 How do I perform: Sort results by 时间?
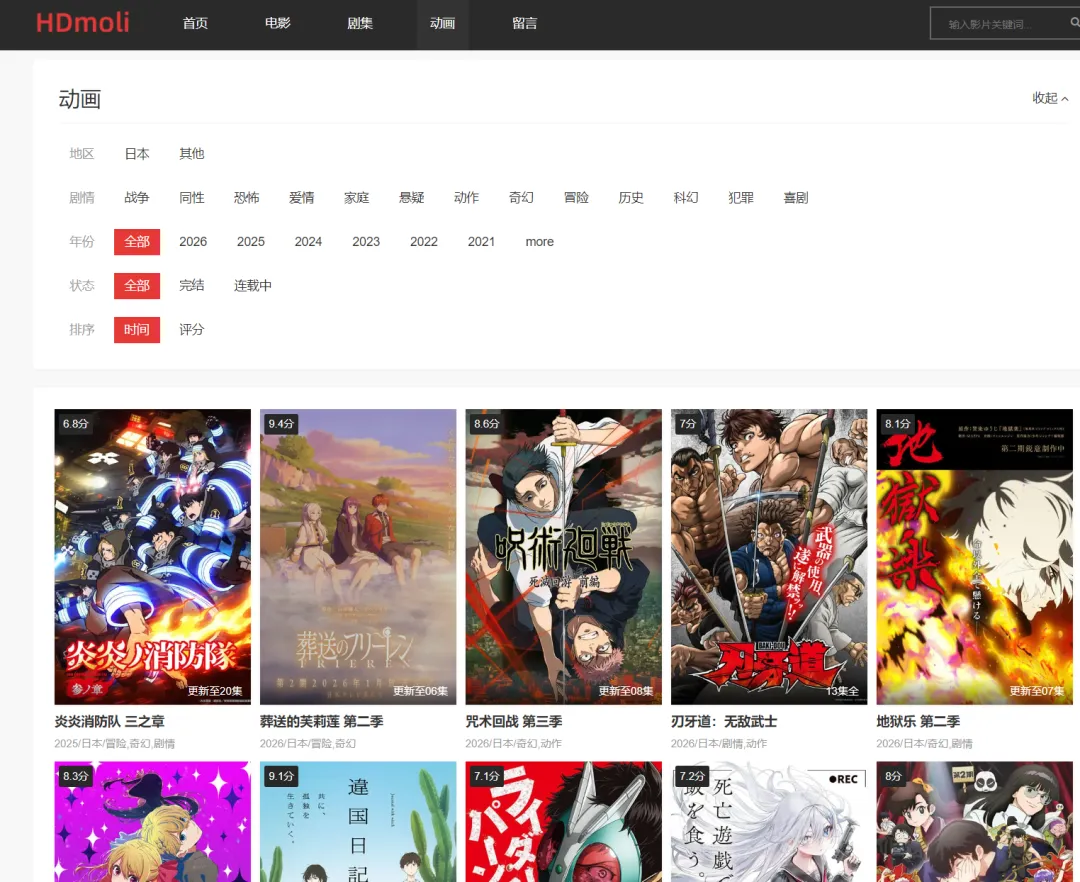[137, 330]
